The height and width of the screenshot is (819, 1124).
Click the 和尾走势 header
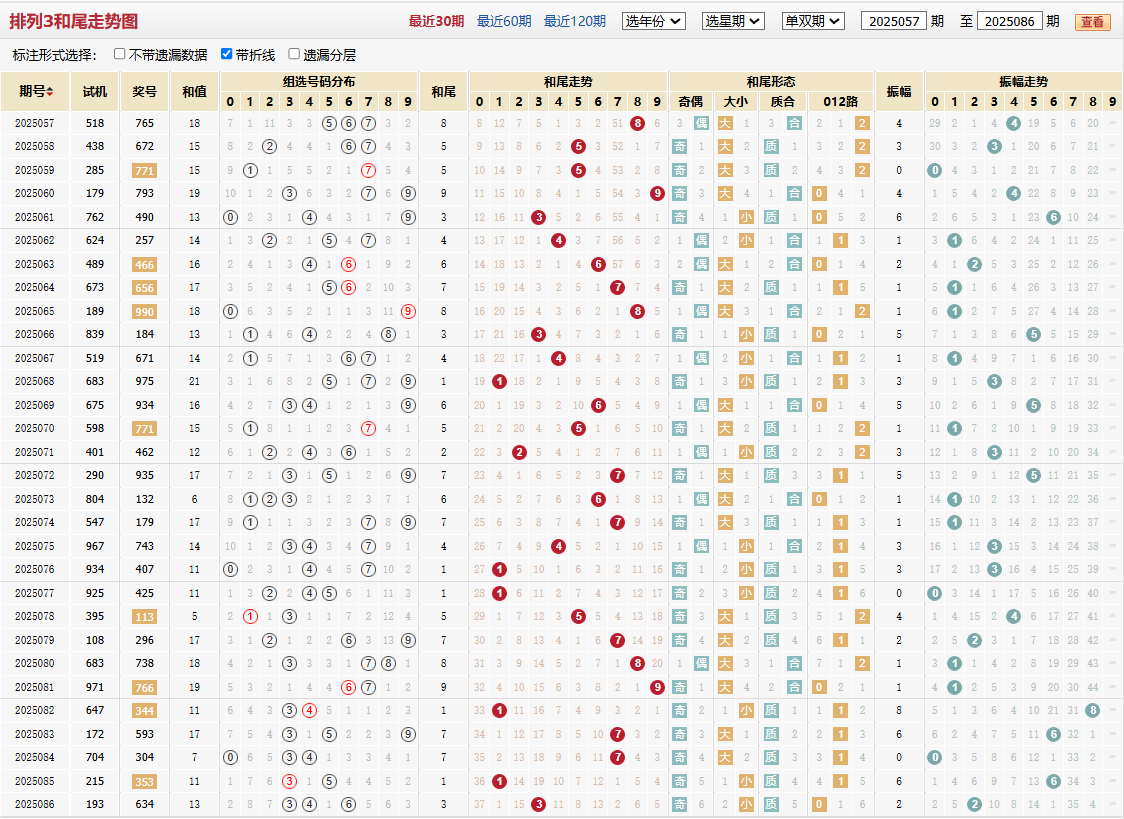pyautogui.click(x=568, y=82)
